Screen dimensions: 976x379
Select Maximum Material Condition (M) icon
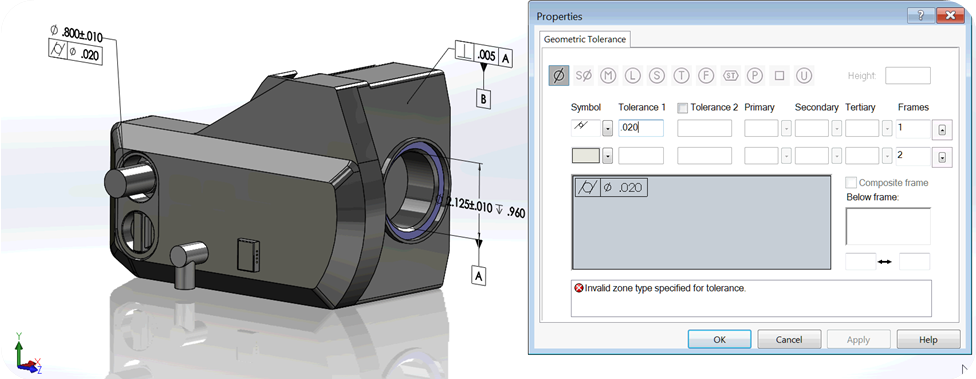point(608,76)
